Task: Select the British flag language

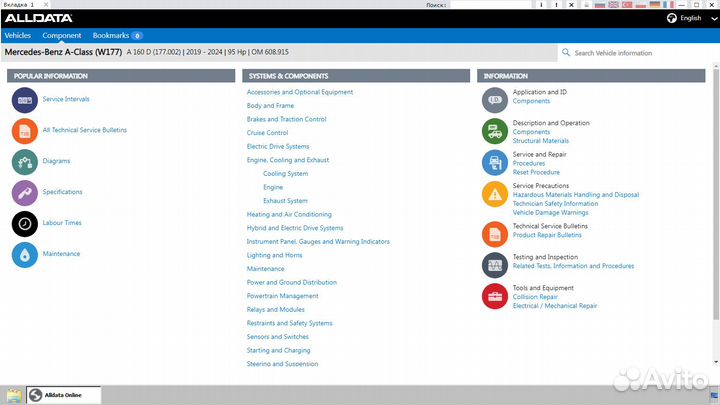Action: pyautogui.click(x=613, y=5)
